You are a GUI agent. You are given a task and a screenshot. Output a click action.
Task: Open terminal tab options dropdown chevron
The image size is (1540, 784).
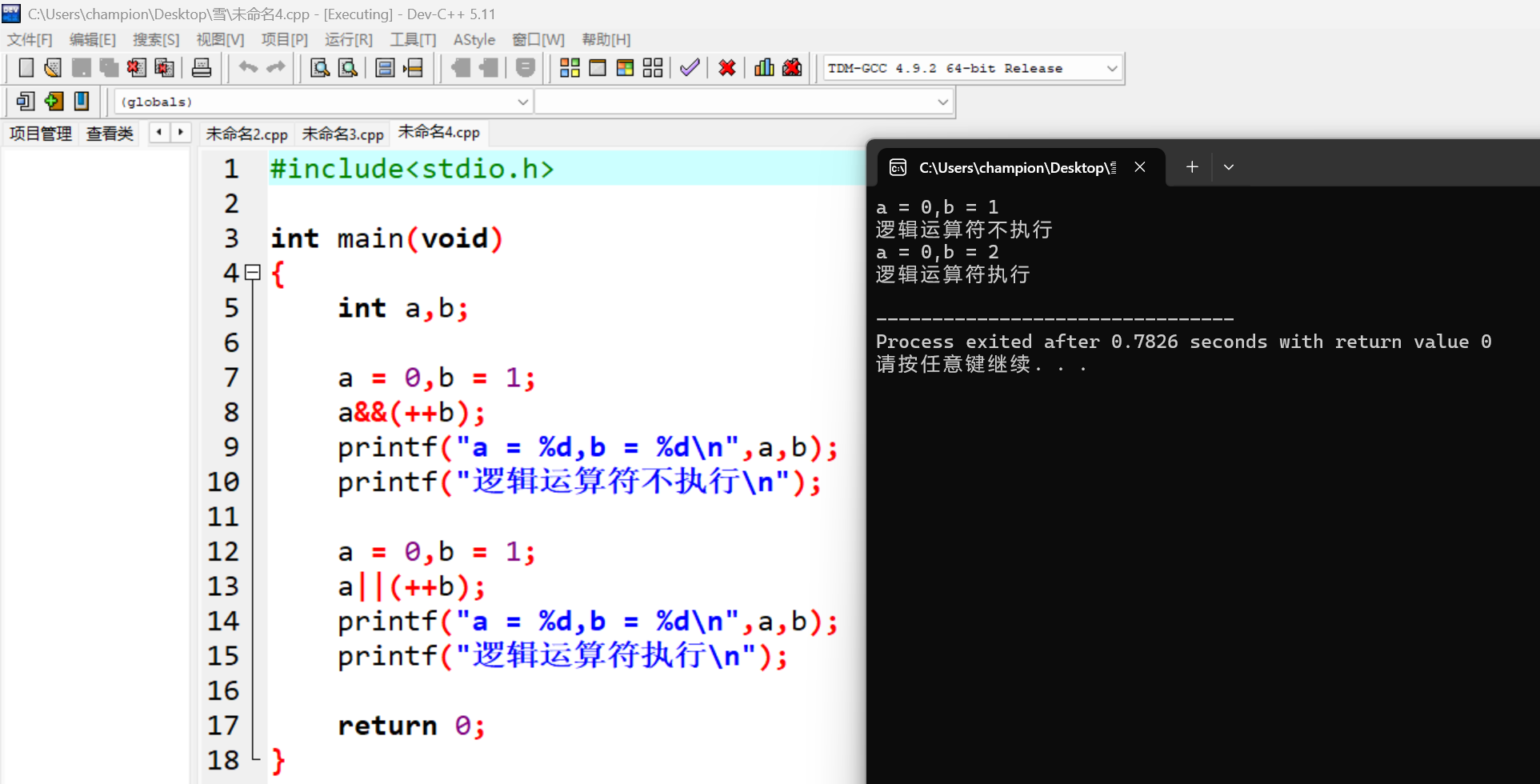1229,167
